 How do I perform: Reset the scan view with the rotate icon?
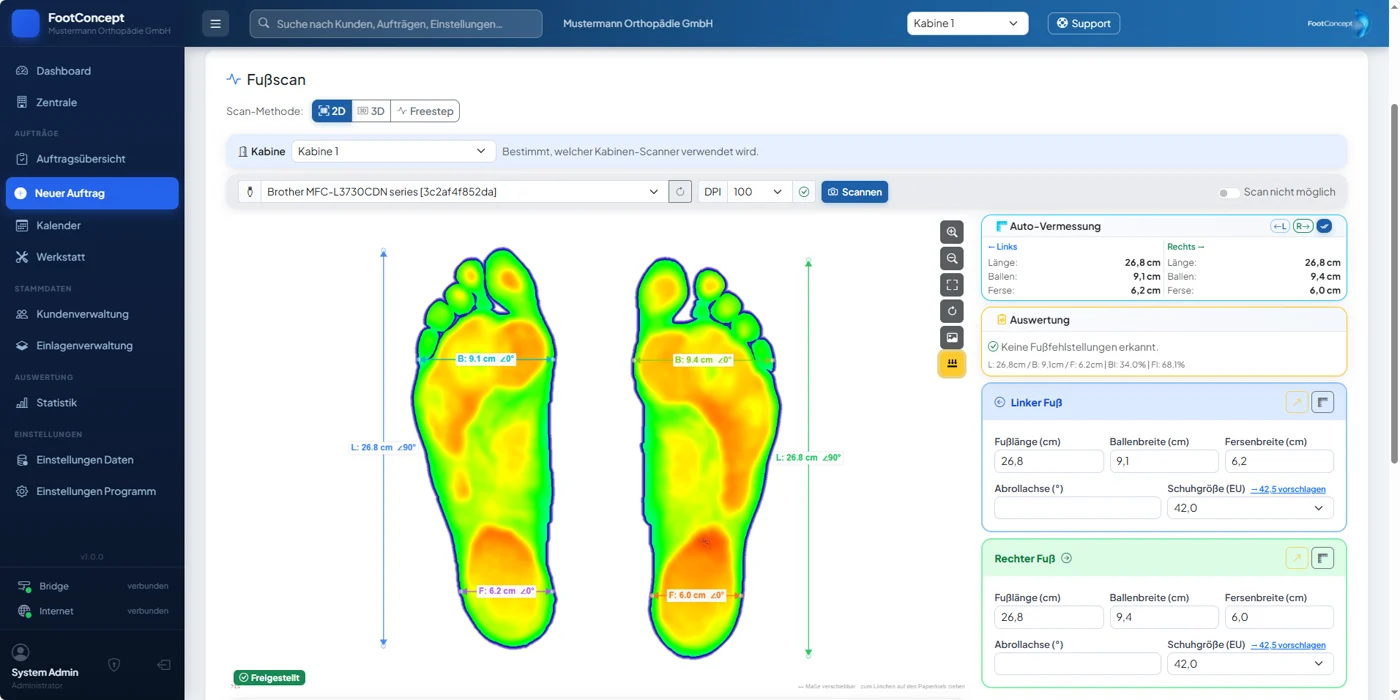952,311
